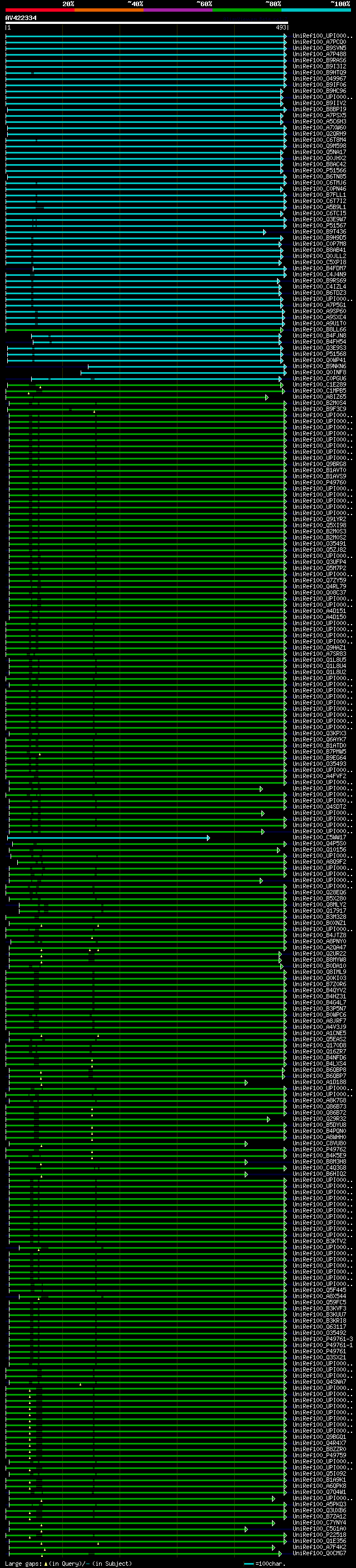Click label UniRef100_A1CNE5

tap(319, 1032)
